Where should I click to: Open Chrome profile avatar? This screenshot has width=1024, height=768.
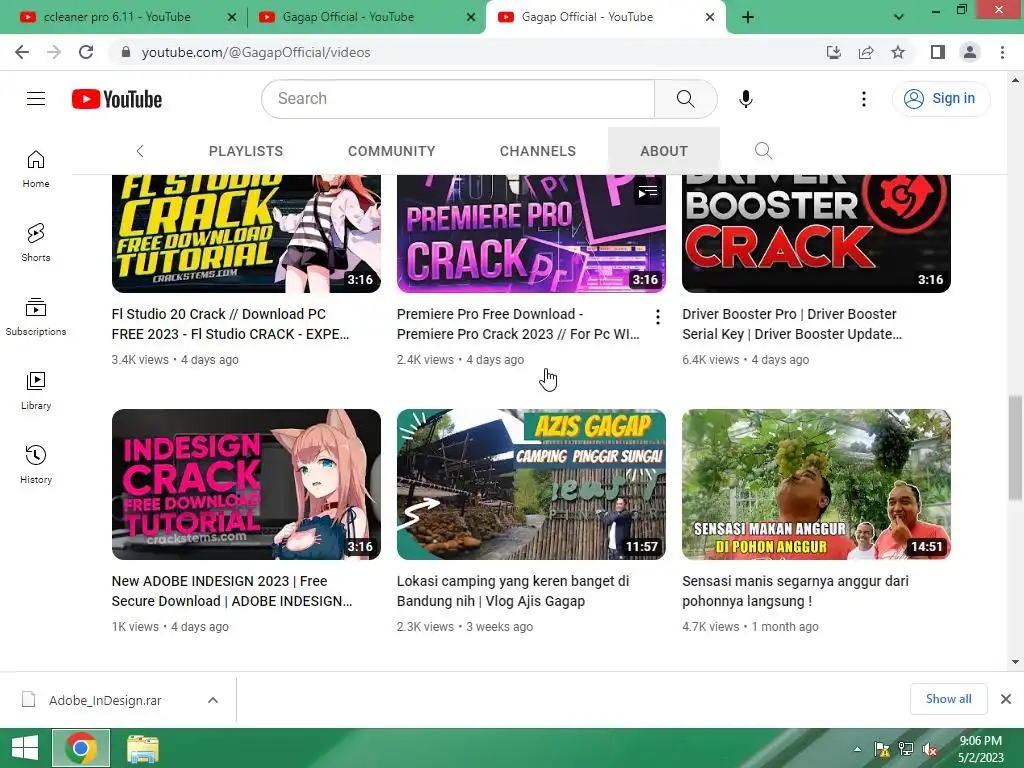(970, 52)
